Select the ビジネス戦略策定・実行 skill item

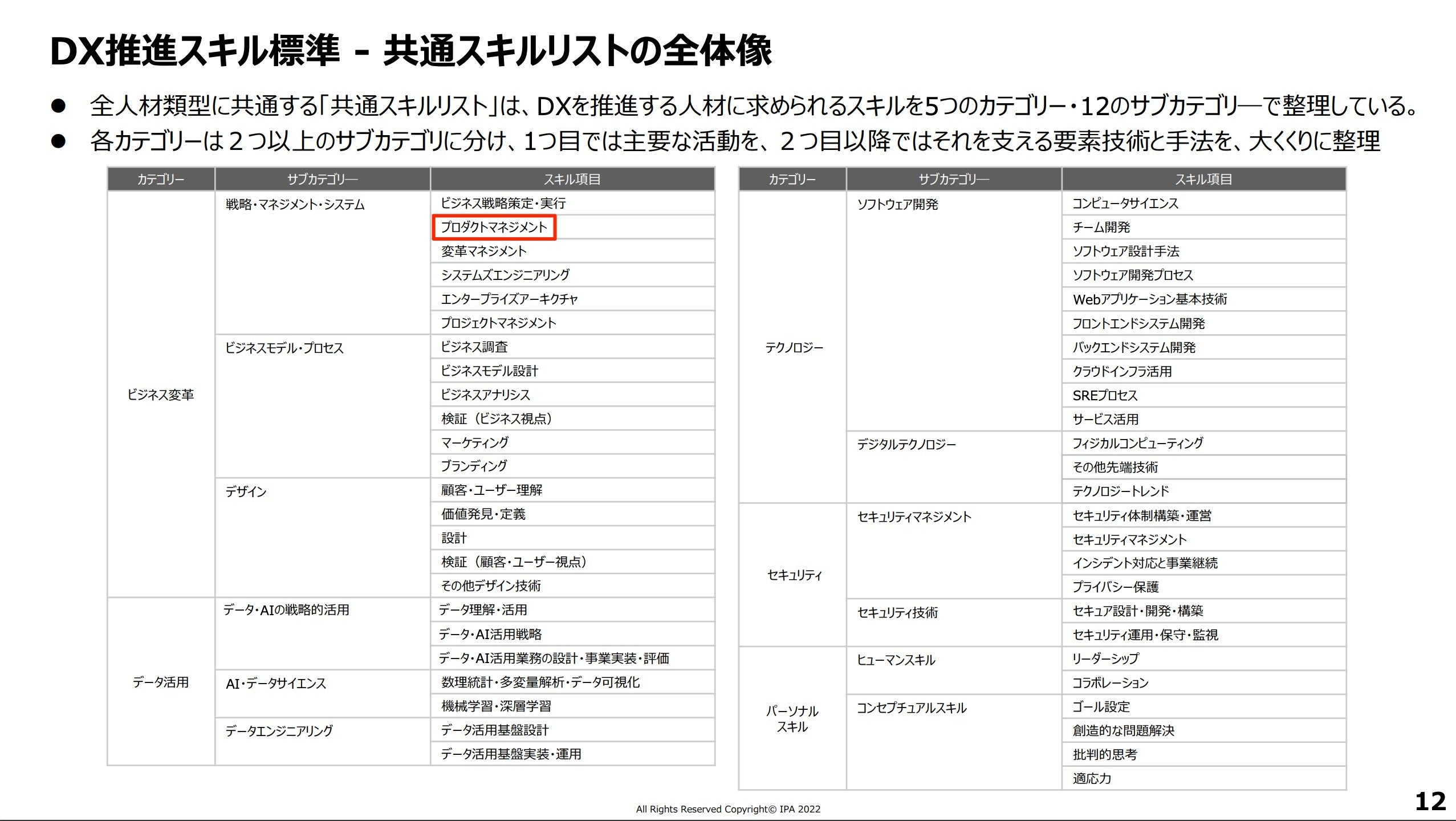click(503, 204)
